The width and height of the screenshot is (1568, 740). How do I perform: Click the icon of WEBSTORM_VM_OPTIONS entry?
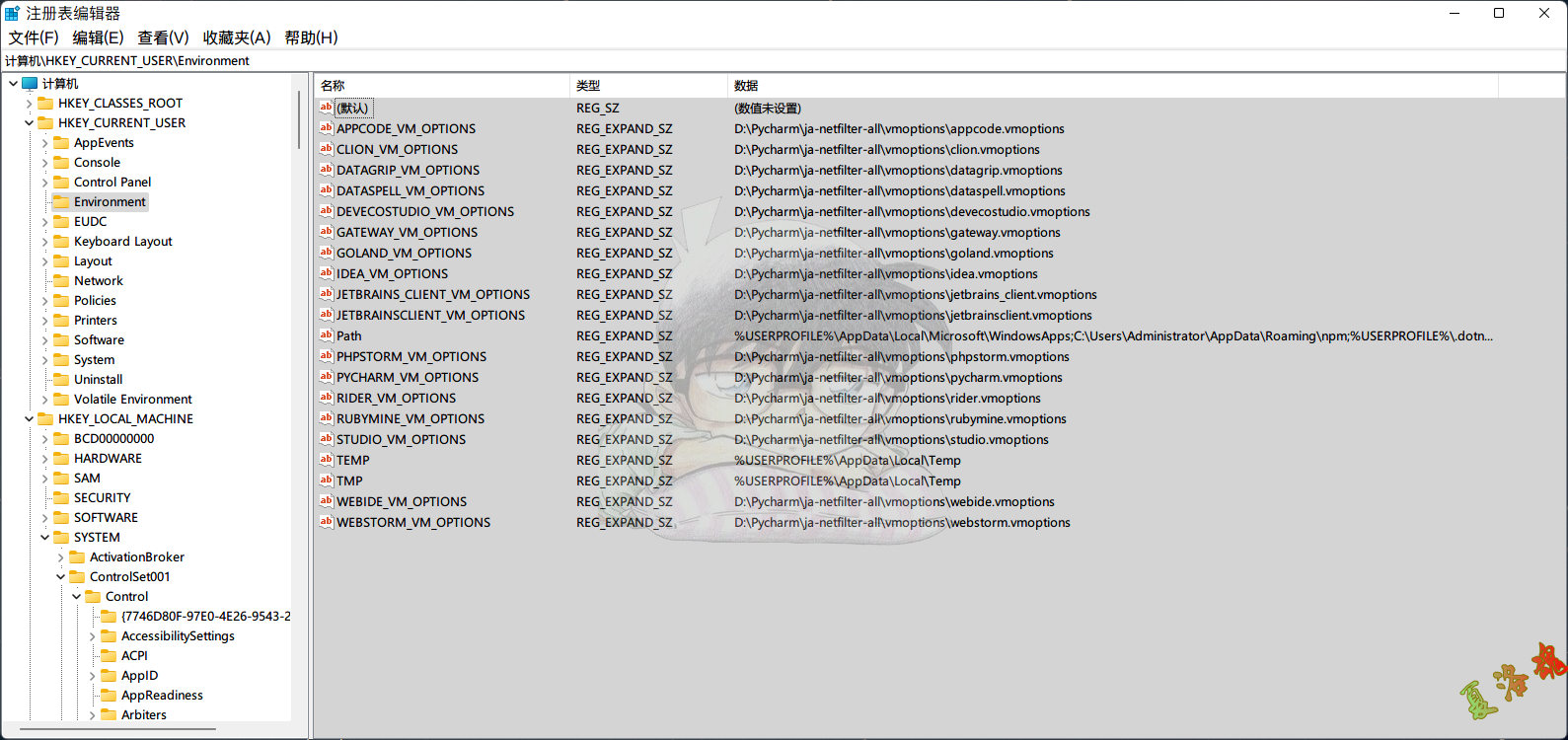(326, 522)
